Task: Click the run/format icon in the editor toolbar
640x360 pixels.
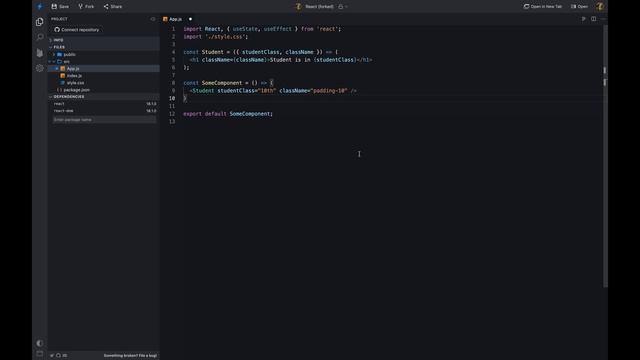Action: (583, 19)
